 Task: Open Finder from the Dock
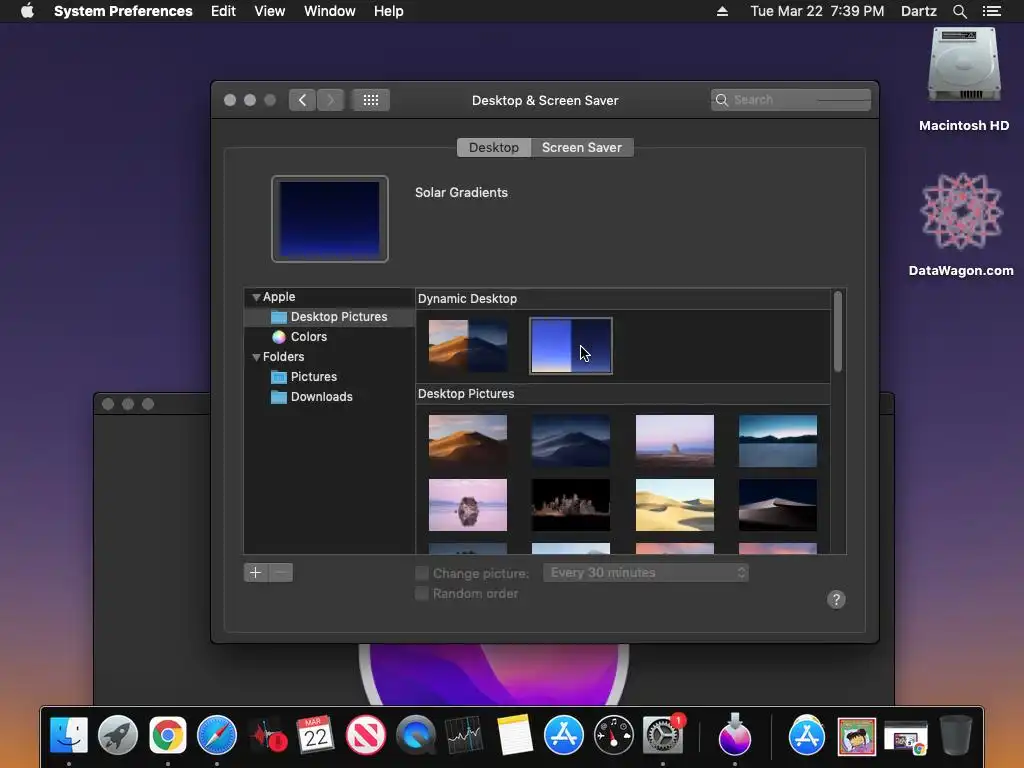click(x=69, y=735)
